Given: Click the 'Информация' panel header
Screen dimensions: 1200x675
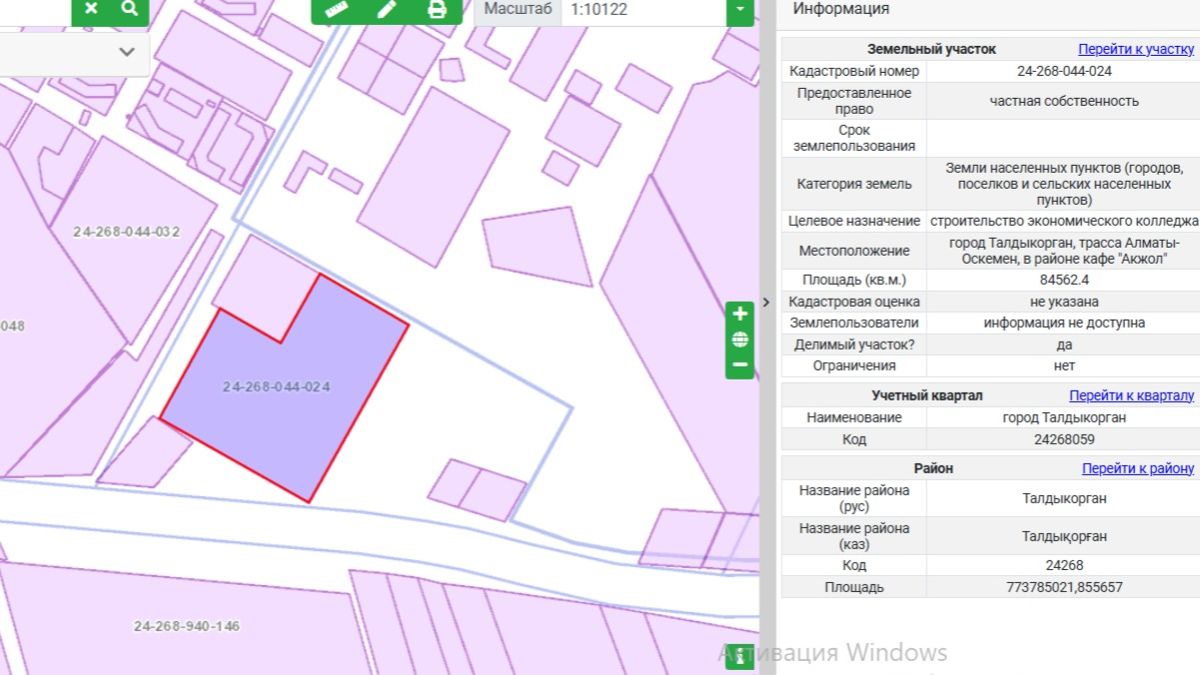Looking at the screenshot, I should point(840,10).
